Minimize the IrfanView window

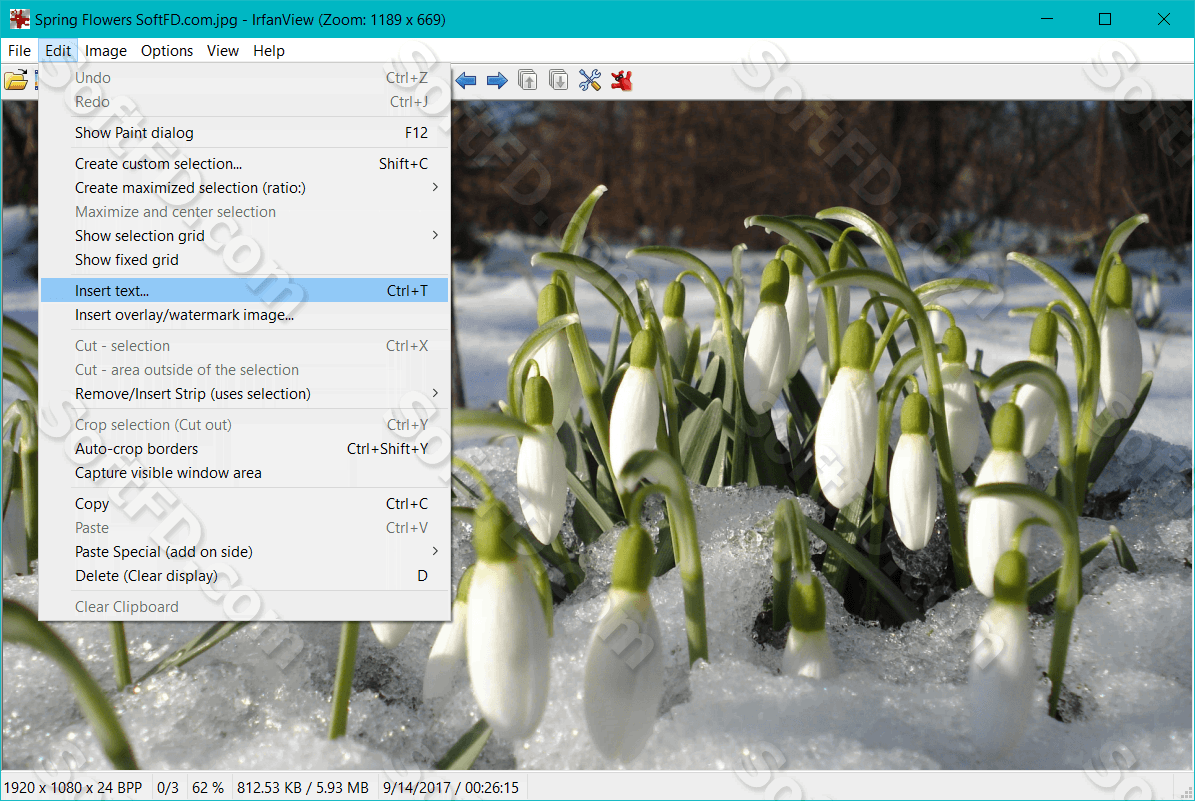coord(1047,19)
